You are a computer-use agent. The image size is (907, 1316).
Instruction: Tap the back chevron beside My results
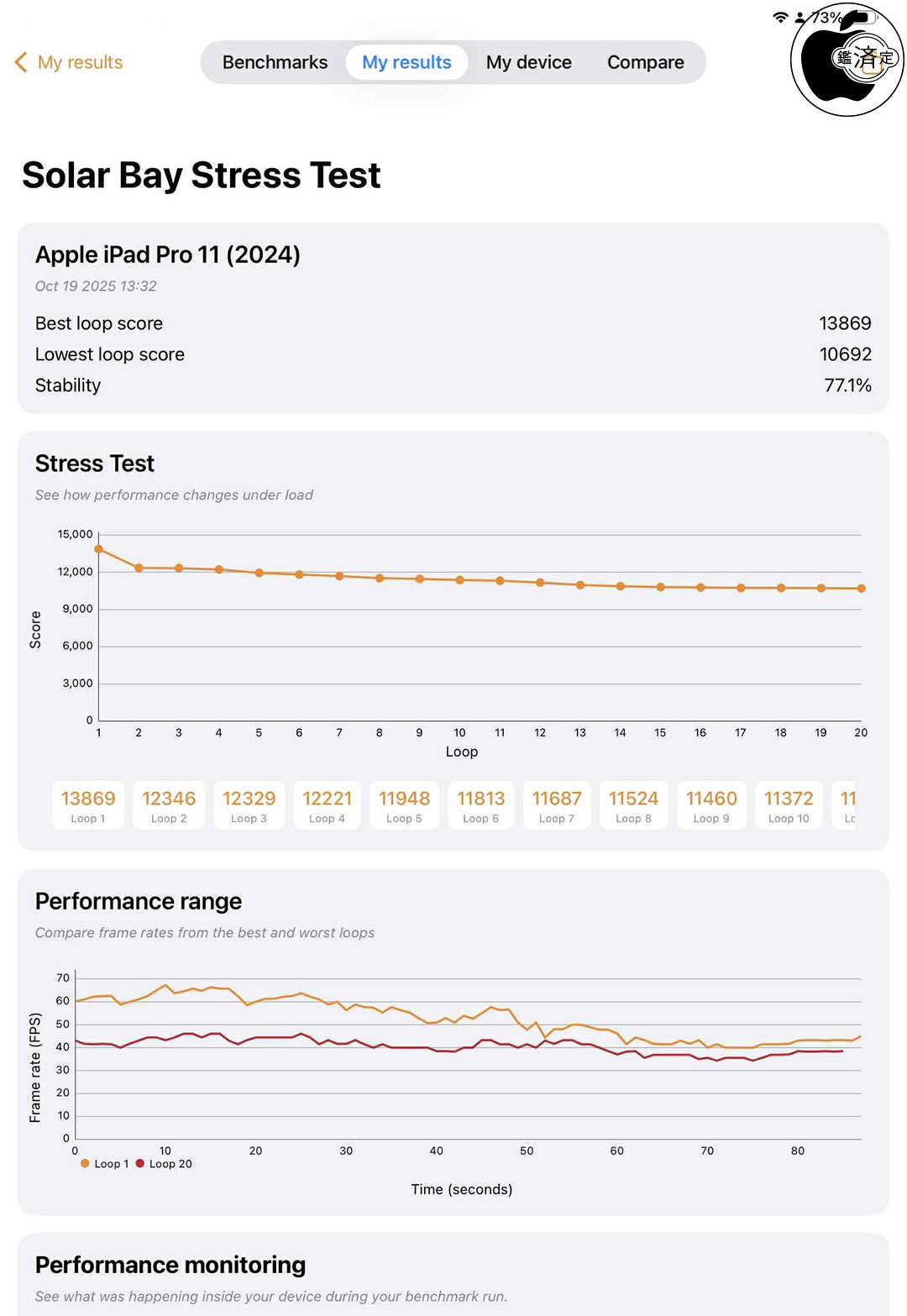(x=21, y=62)
